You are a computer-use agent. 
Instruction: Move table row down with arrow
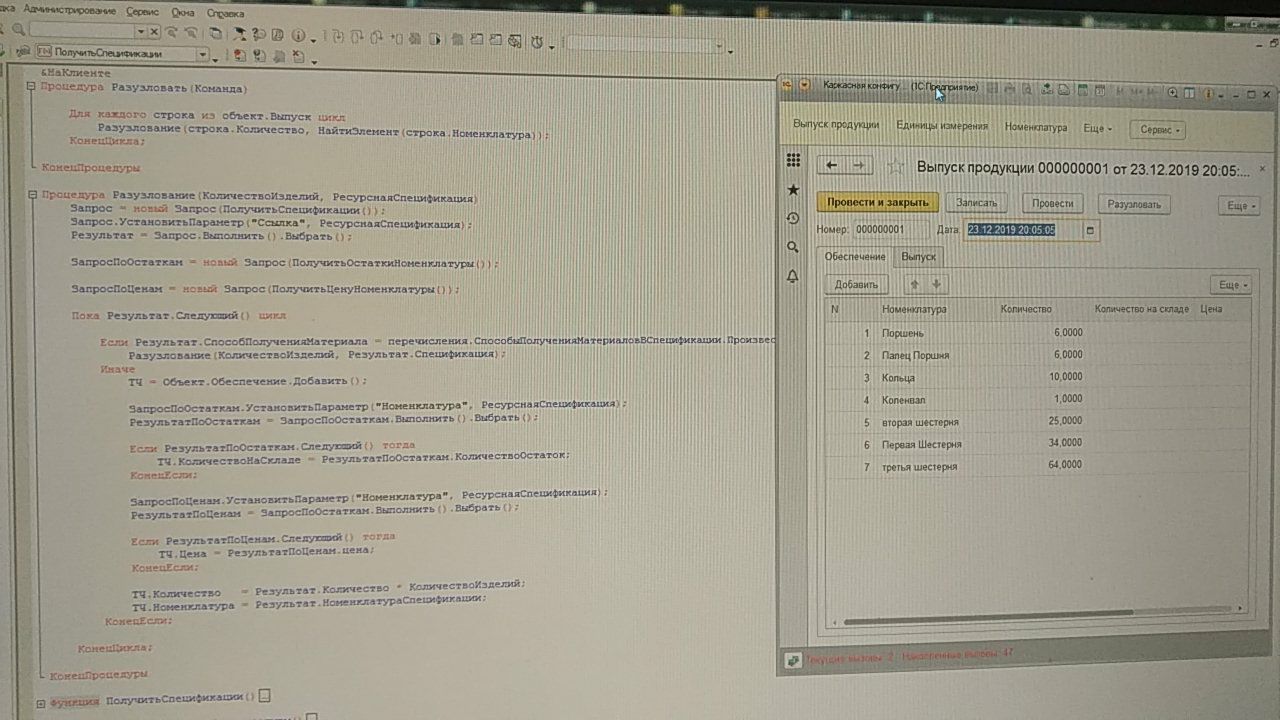click(935, 285)
